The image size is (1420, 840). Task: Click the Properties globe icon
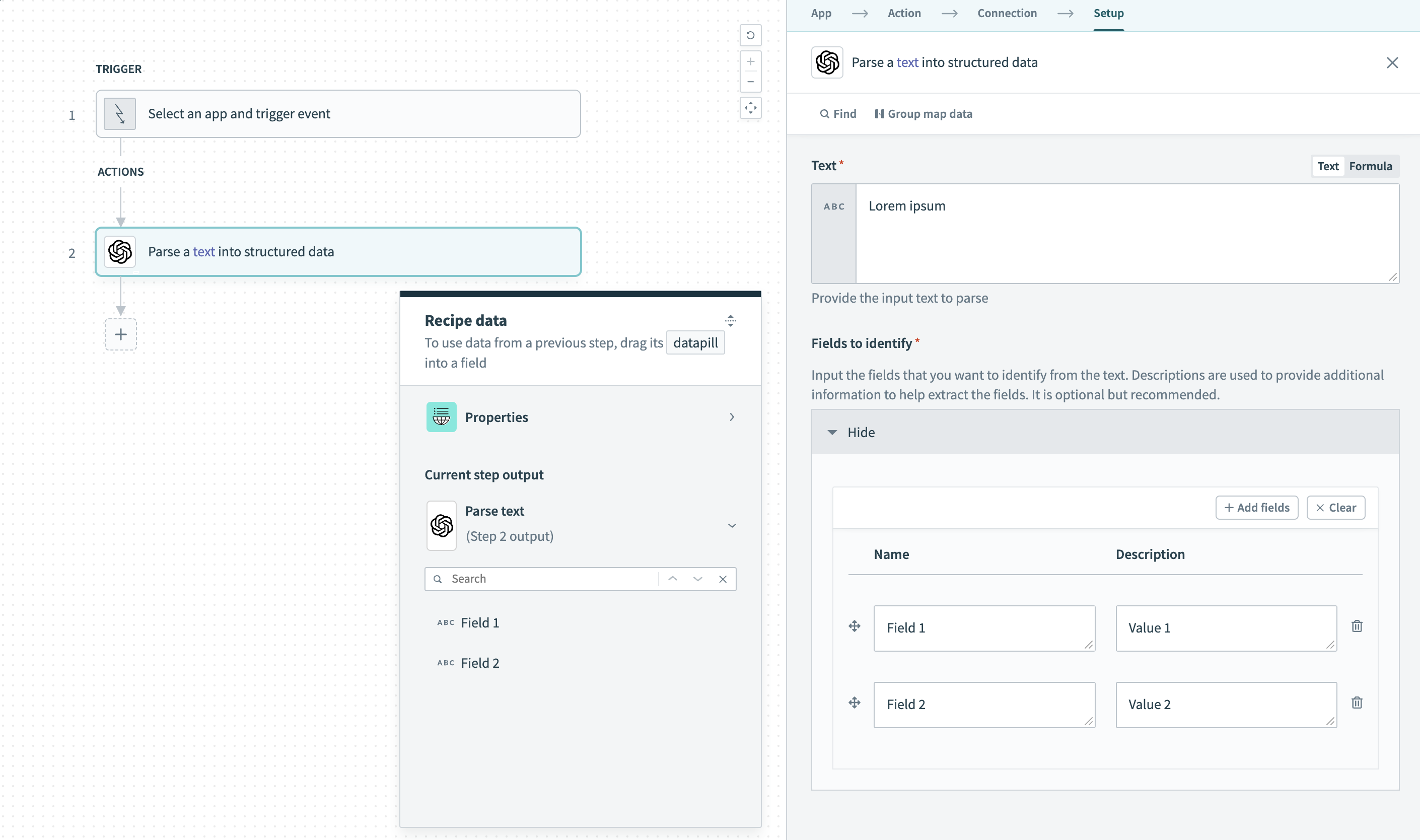(441, 416)
